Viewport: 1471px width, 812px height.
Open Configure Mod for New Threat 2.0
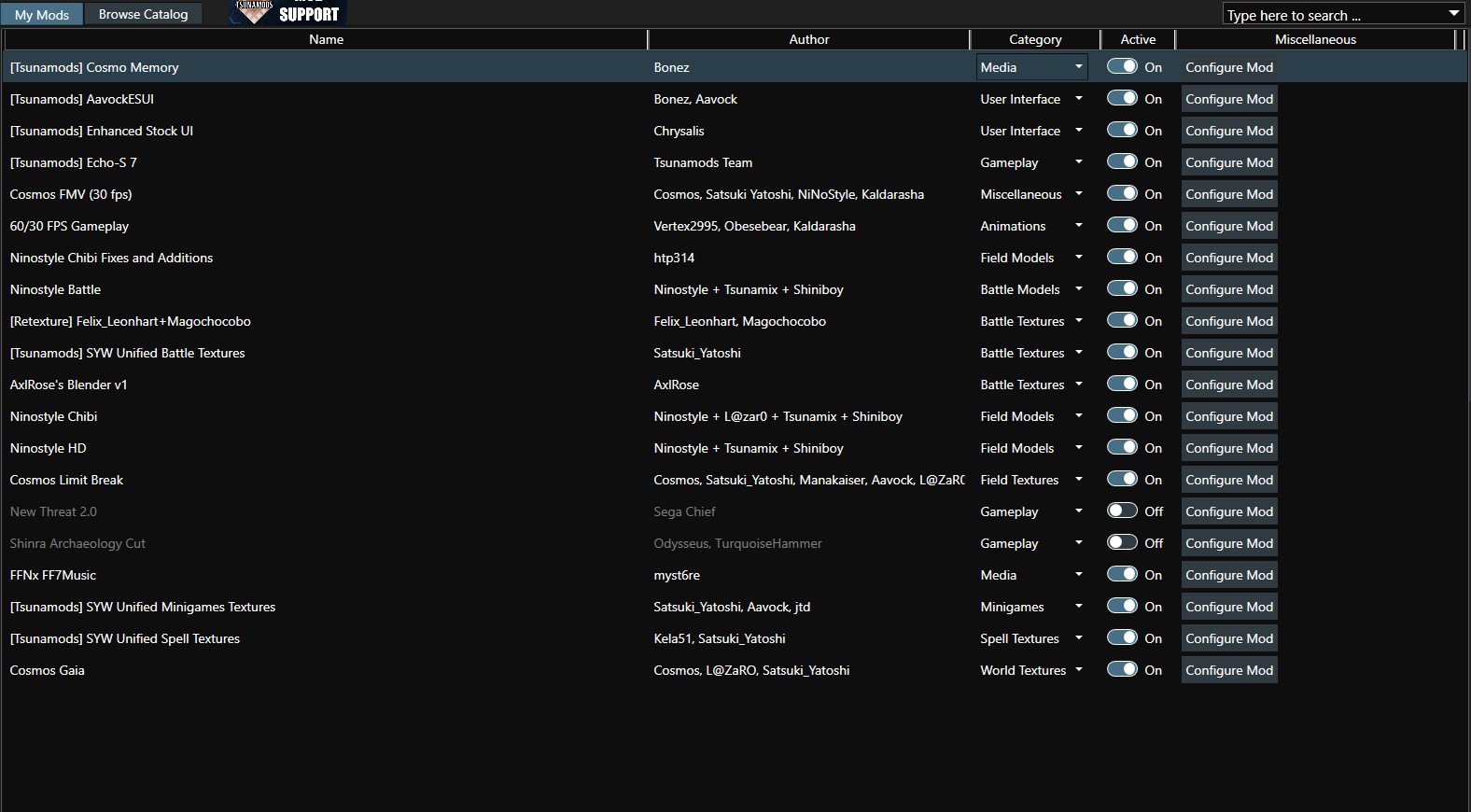(x=1229, y=511)
